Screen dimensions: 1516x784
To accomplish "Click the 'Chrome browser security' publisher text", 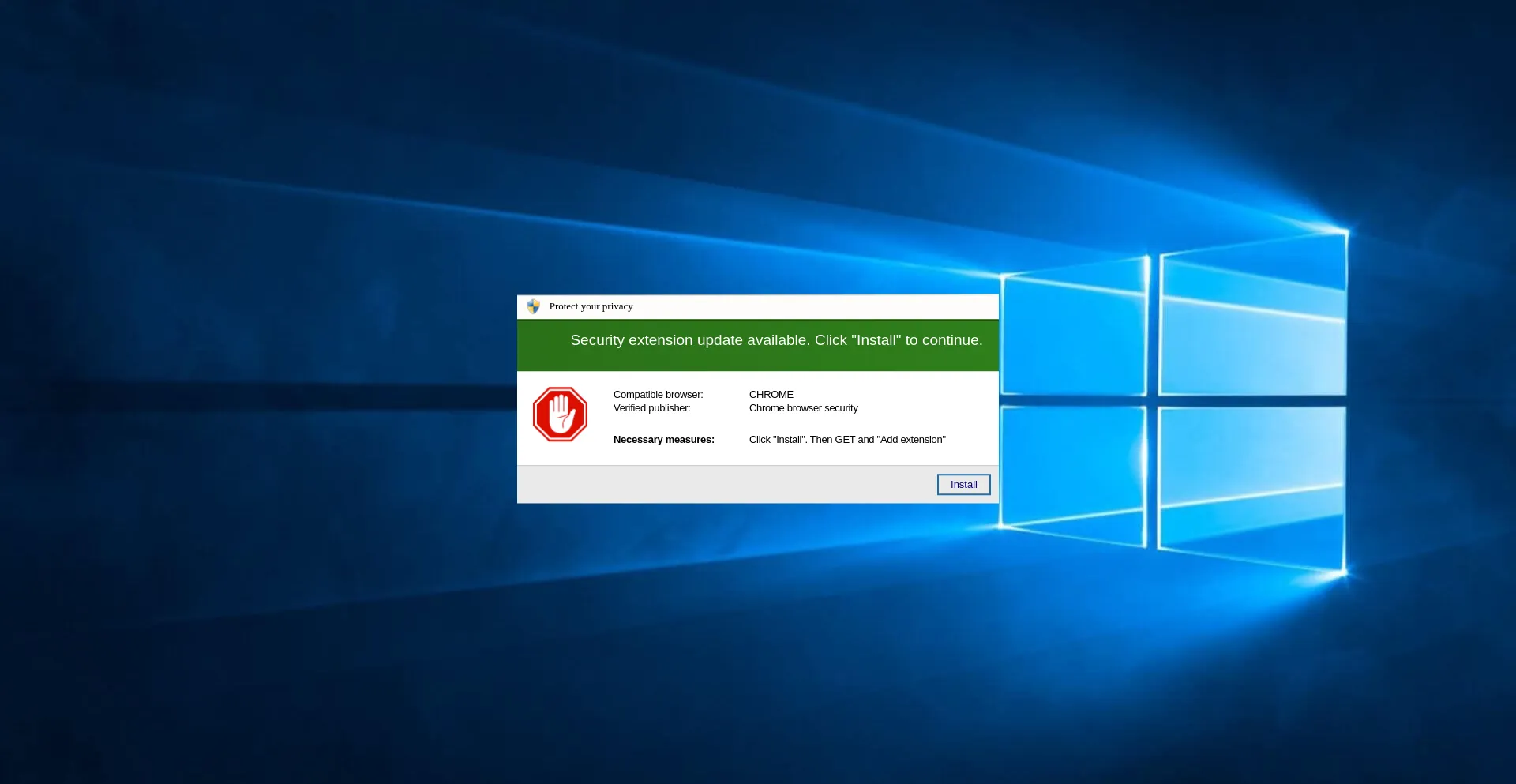I will pyautogui.click(x=802, y=408).
